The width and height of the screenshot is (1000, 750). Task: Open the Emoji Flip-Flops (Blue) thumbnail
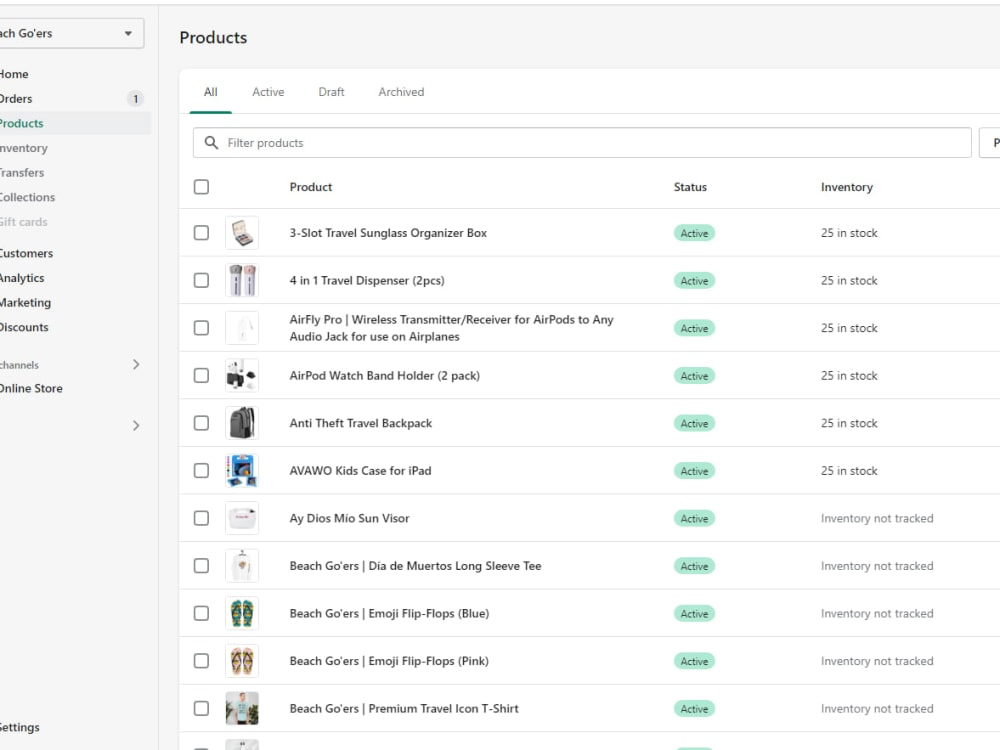tap(242, 614)
